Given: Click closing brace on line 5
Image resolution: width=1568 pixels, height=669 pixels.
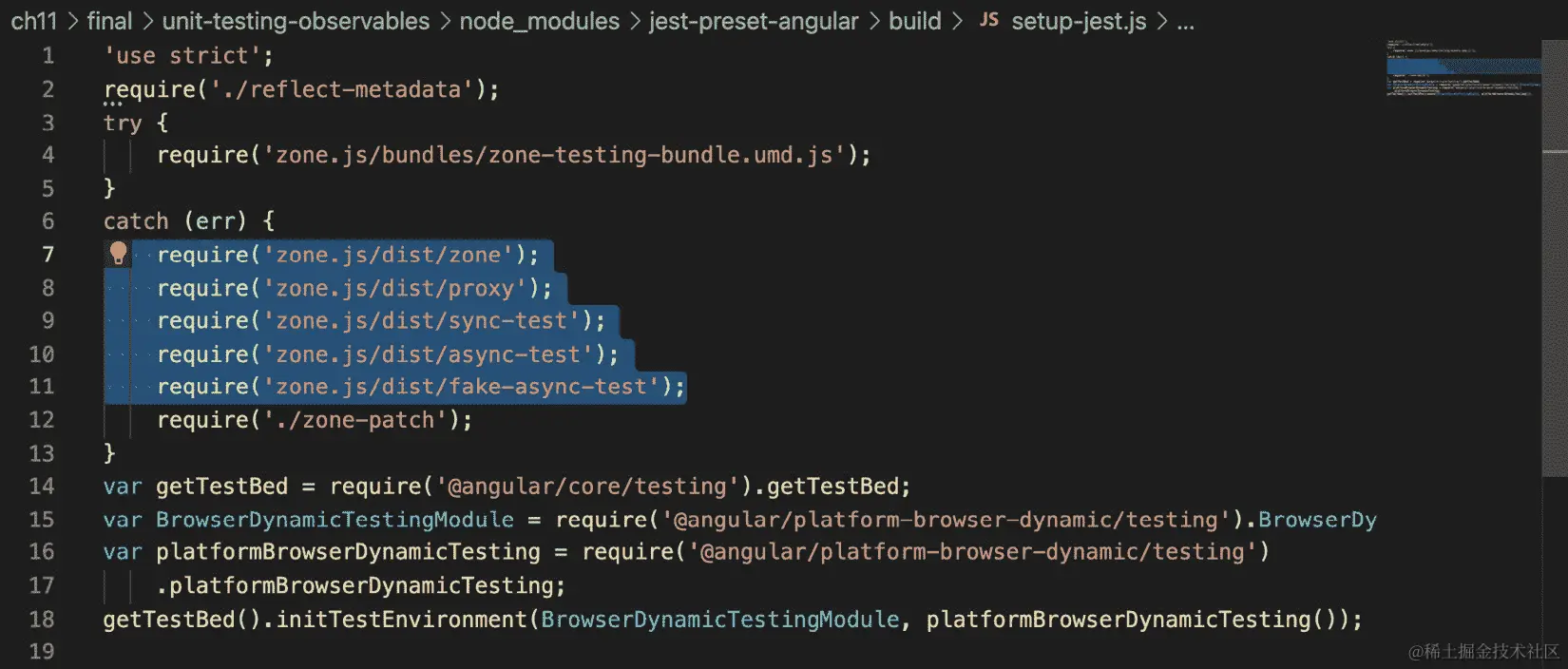Looking at the screenshot, I should [109, 188].
